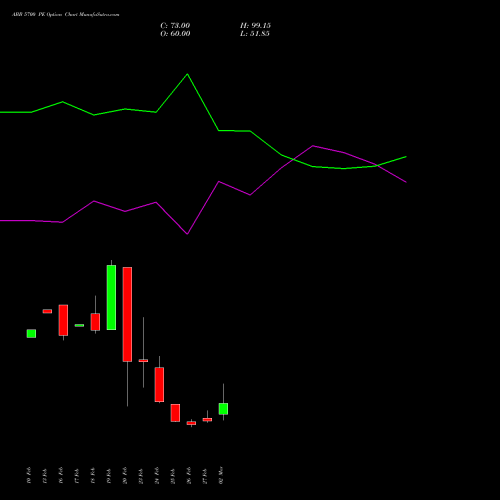
Task: Click the tall green candle above 19 Feb
Action: pyautogui.click(x=111, y=297)
